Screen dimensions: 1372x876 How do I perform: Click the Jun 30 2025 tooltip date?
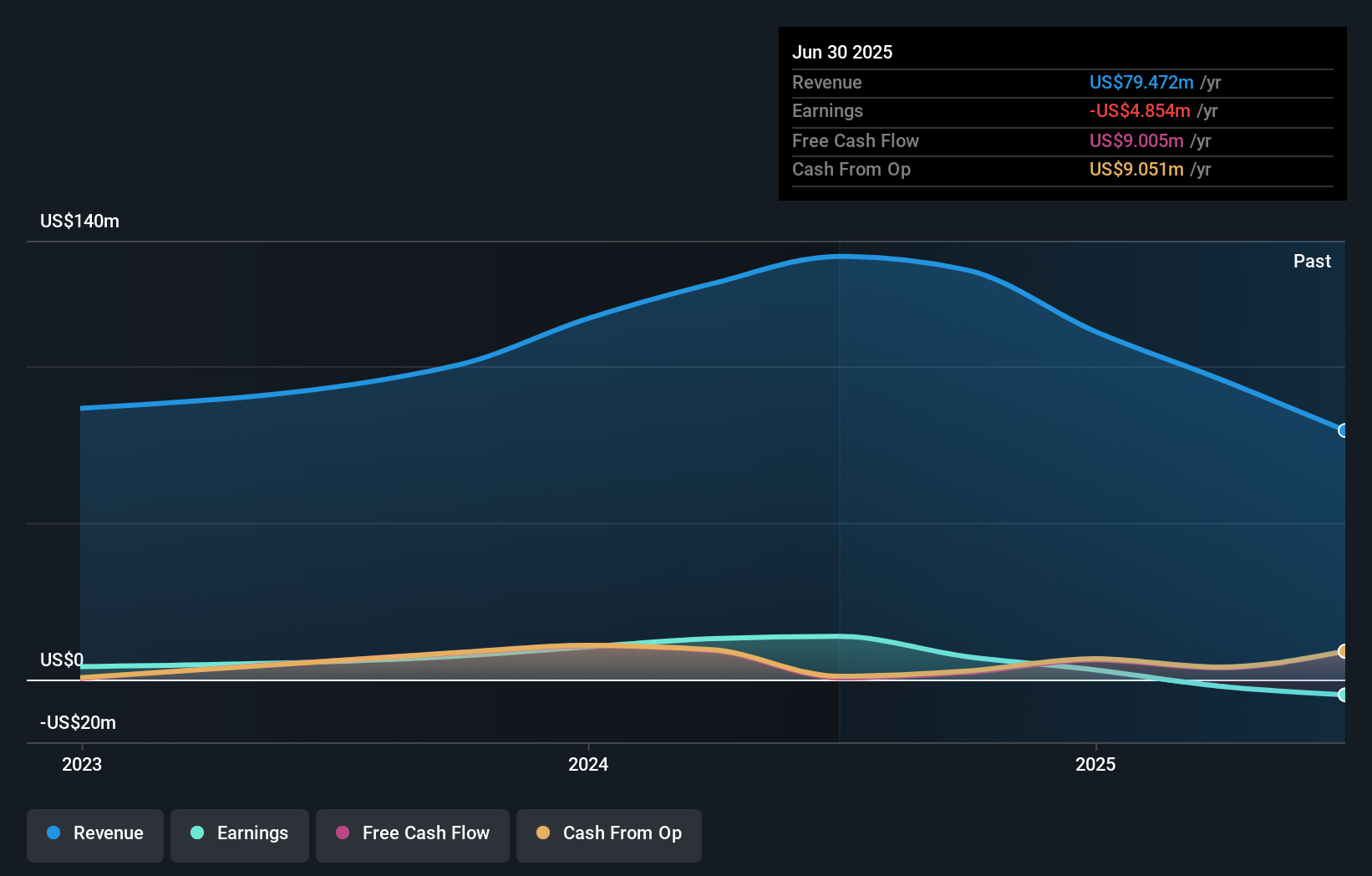point(842,52)
